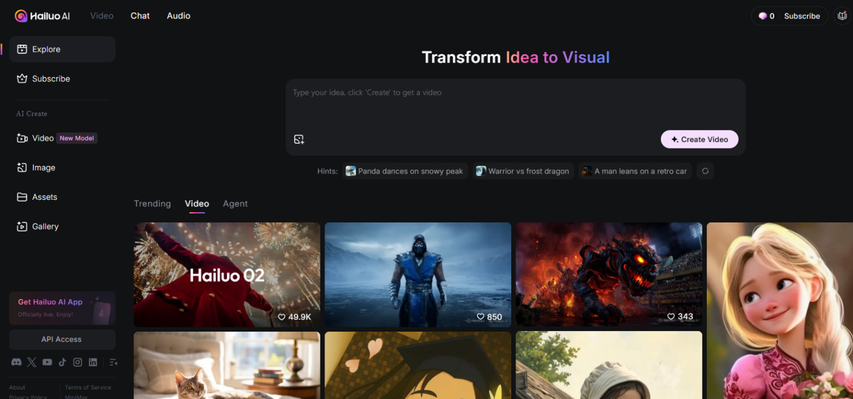Open Gallery in the sidebar
The image size is (853, 399).
[x=62, y=226]
